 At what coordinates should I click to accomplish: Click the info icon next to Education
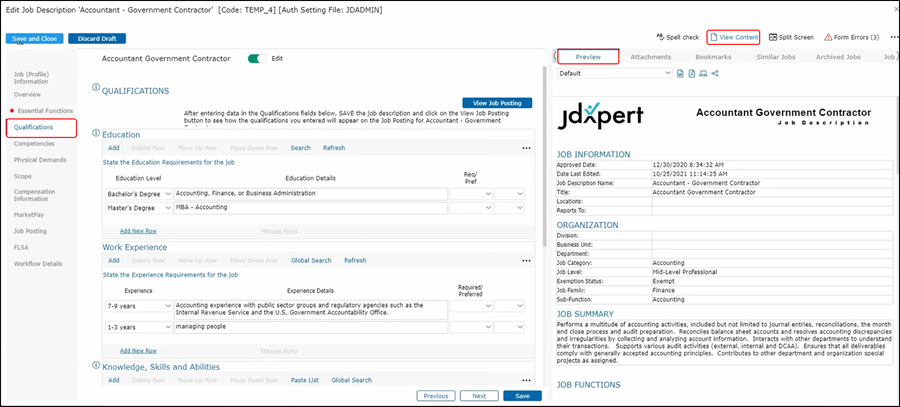[96, 133]
